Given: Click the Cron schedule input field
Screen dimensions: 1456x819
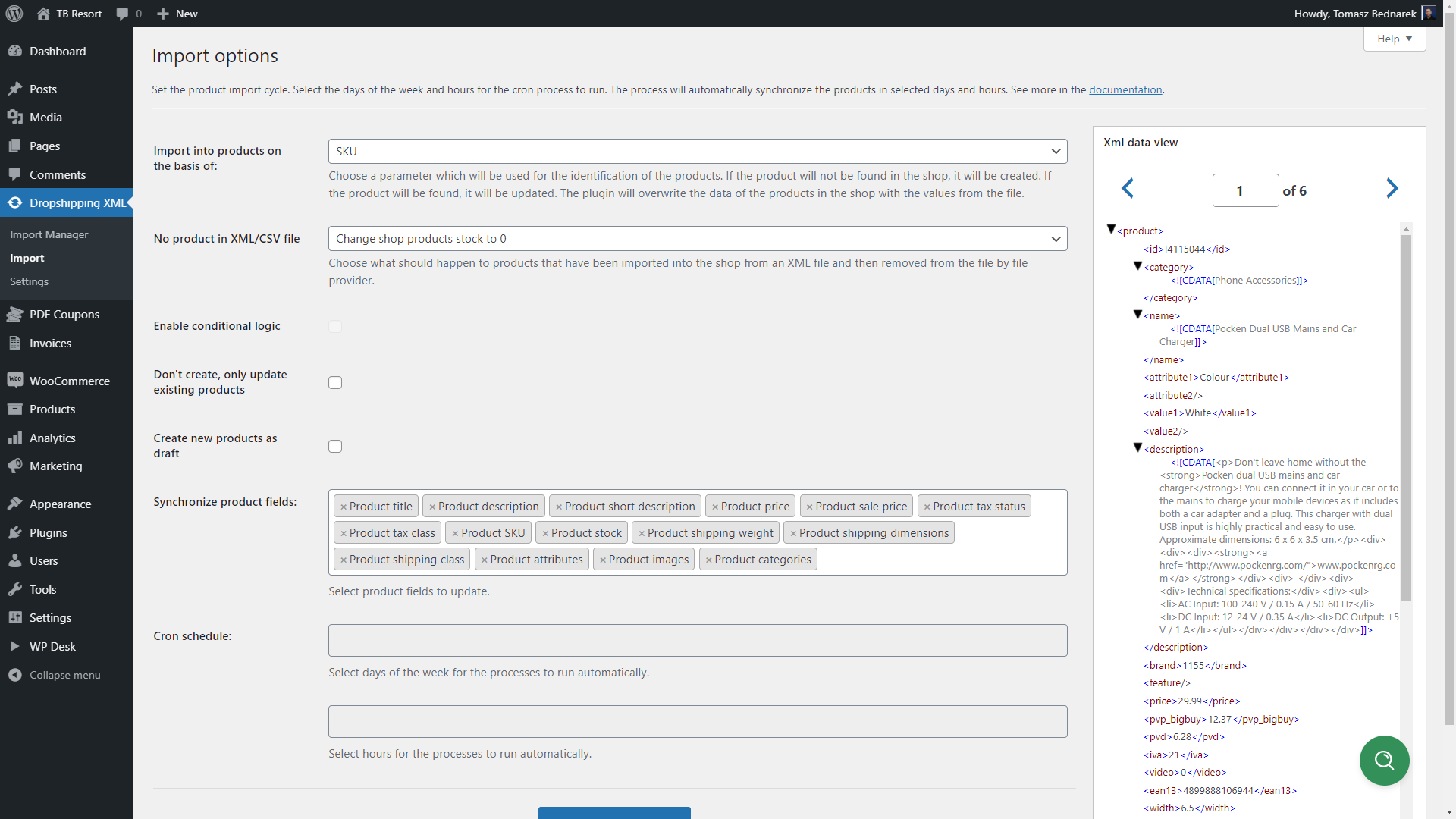Looking at the screenshot, I should pyautogui.click(x=697, y=640).
